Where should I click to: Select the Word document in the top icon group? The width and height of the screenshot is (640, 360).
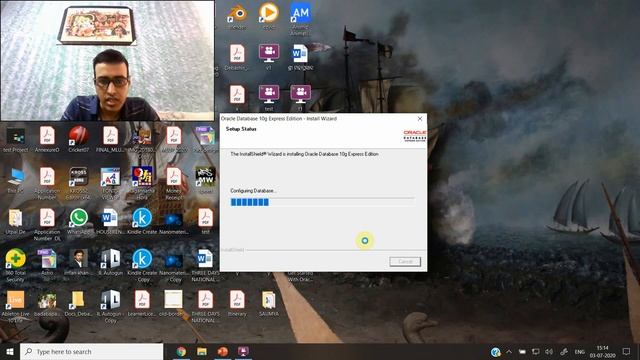(x=300, y=56)
